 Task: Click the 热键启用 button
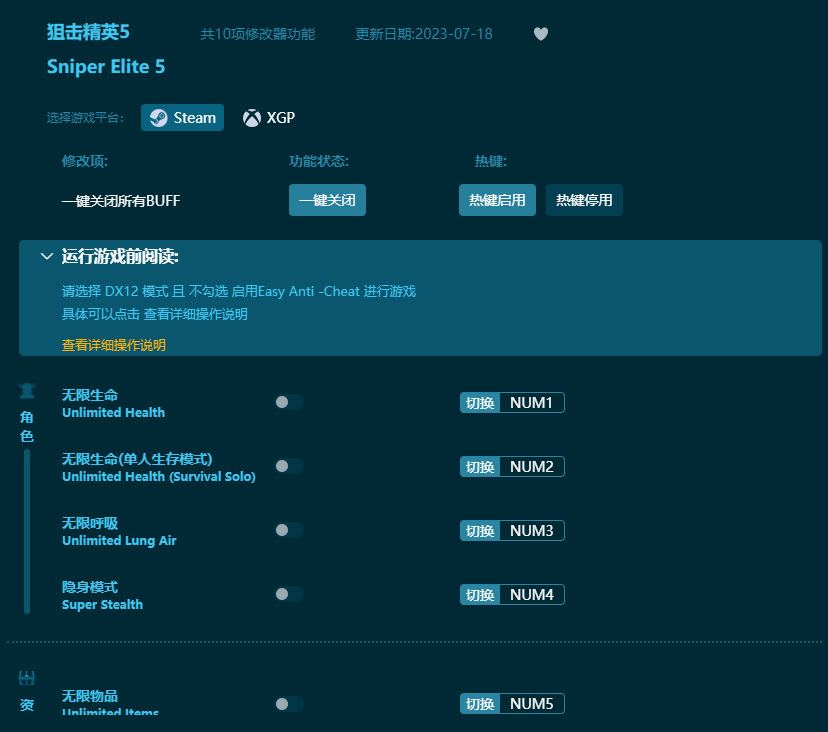[497, 200]
